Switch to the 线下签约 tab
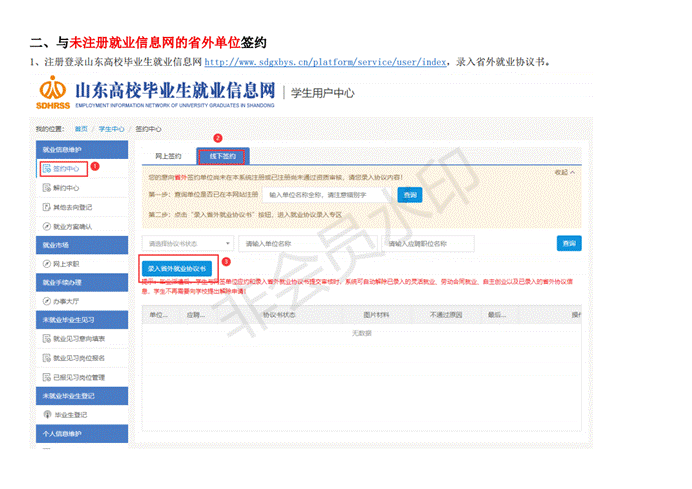Viewport: 692px width, 489px height. click(x=222, y=156)
